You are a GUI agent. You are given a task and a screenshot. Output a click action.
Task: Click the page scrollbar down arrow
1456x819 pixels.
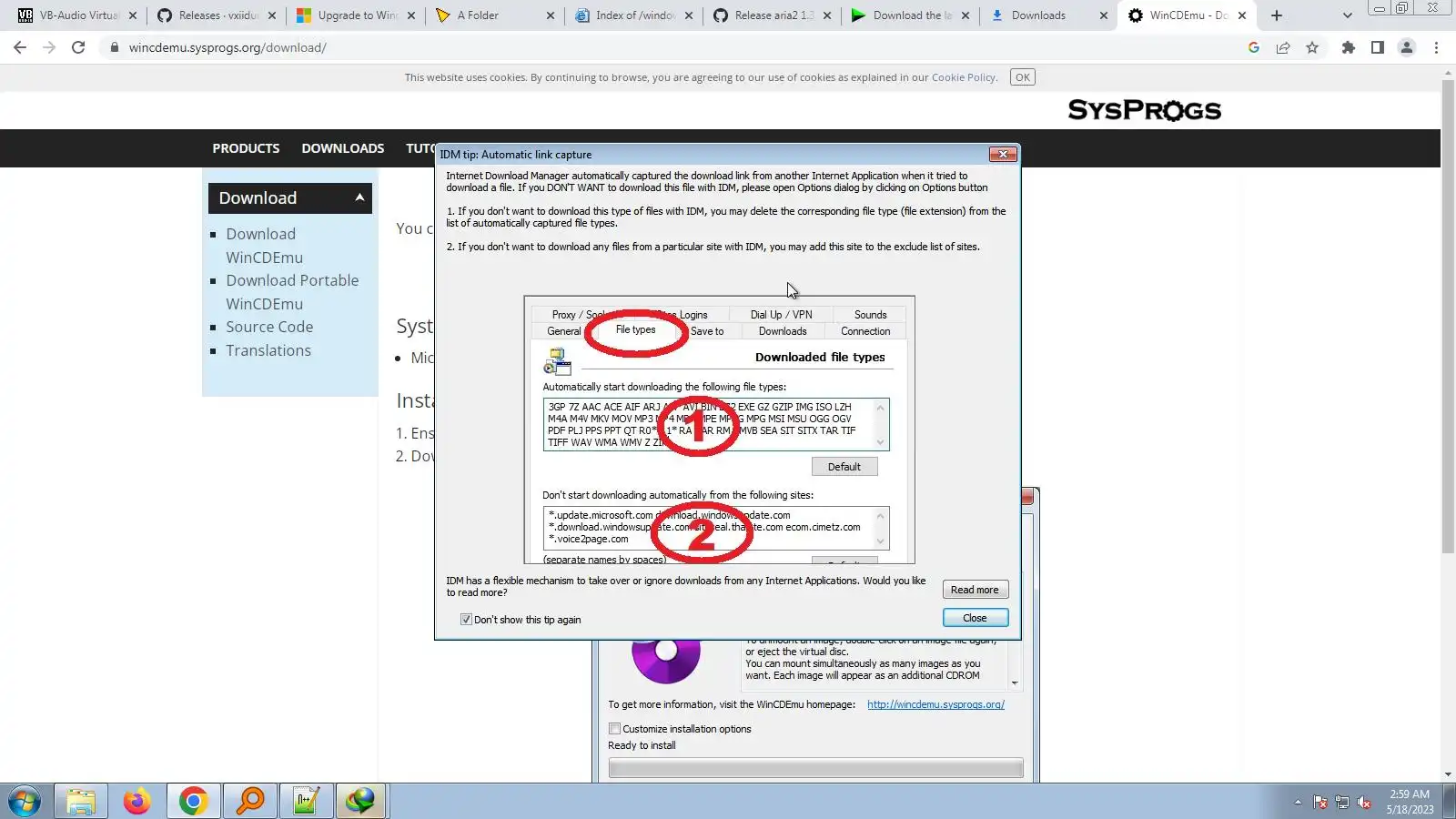1448,774
